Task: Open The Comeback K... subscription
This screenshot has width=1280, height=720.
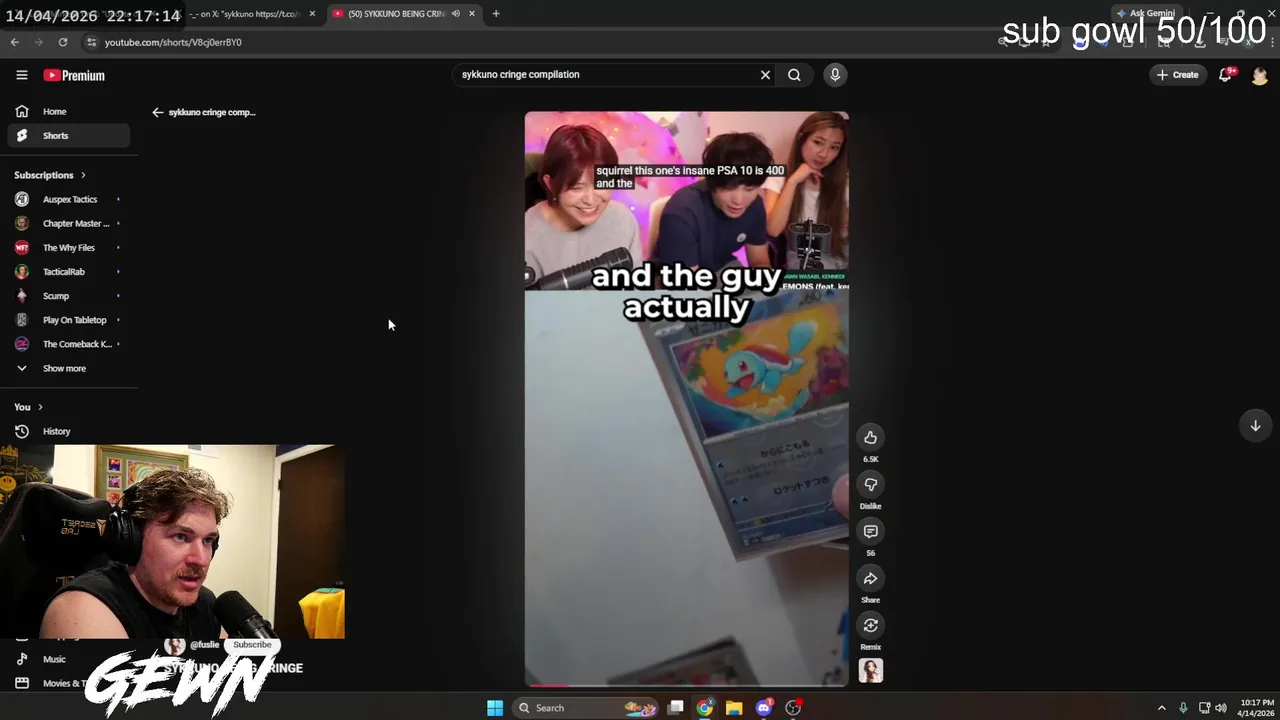Action: pyautogui.click(x=68, y=344)
